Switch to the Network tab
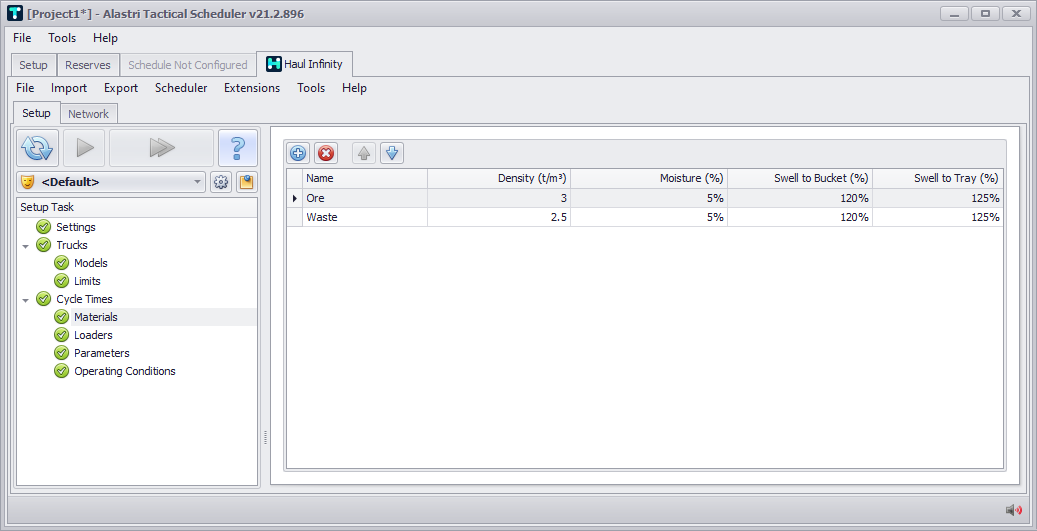The width and height of the screenshot is (1037, 531). pyautogui.click(x=88, y=114)
